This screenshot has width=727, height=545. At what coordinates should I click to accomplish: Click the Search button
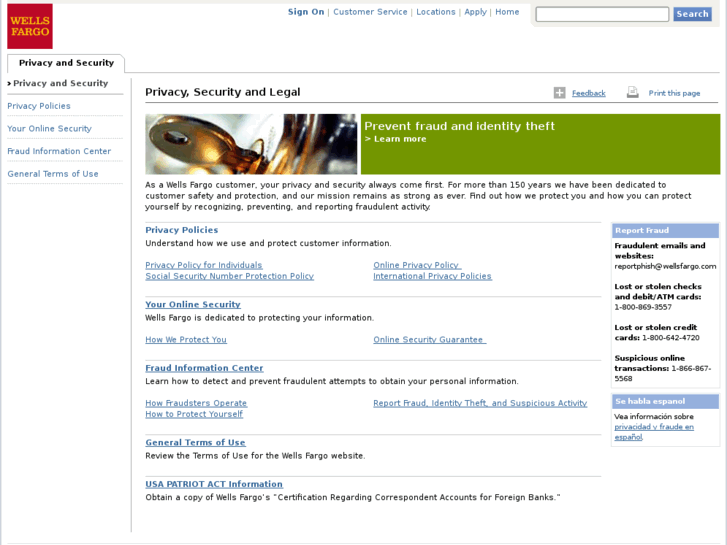(692, 14)
